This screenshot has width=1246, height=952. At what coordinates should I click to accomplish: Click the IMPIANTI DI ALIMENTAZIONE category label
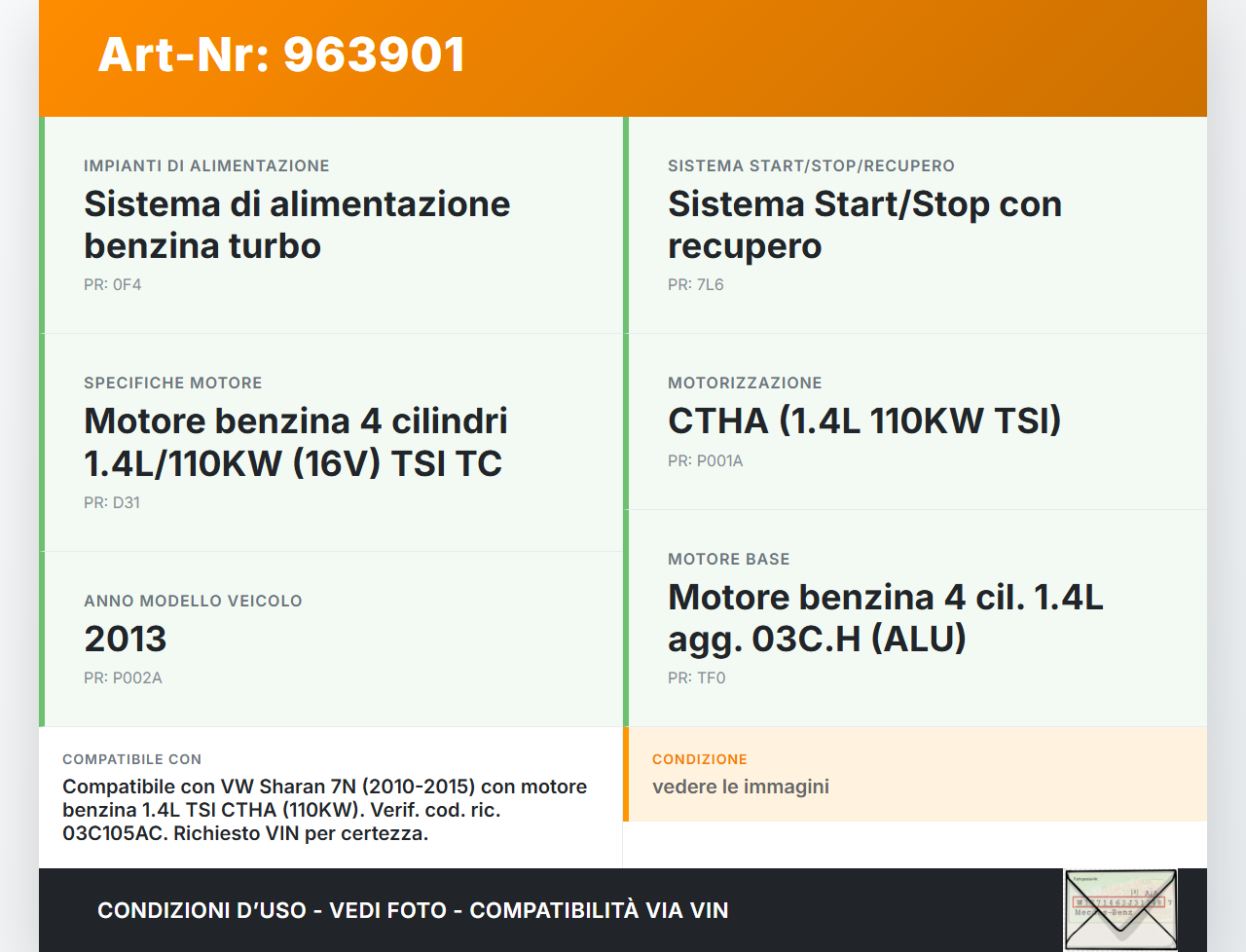pyautogui.click(x=206, y=166)
